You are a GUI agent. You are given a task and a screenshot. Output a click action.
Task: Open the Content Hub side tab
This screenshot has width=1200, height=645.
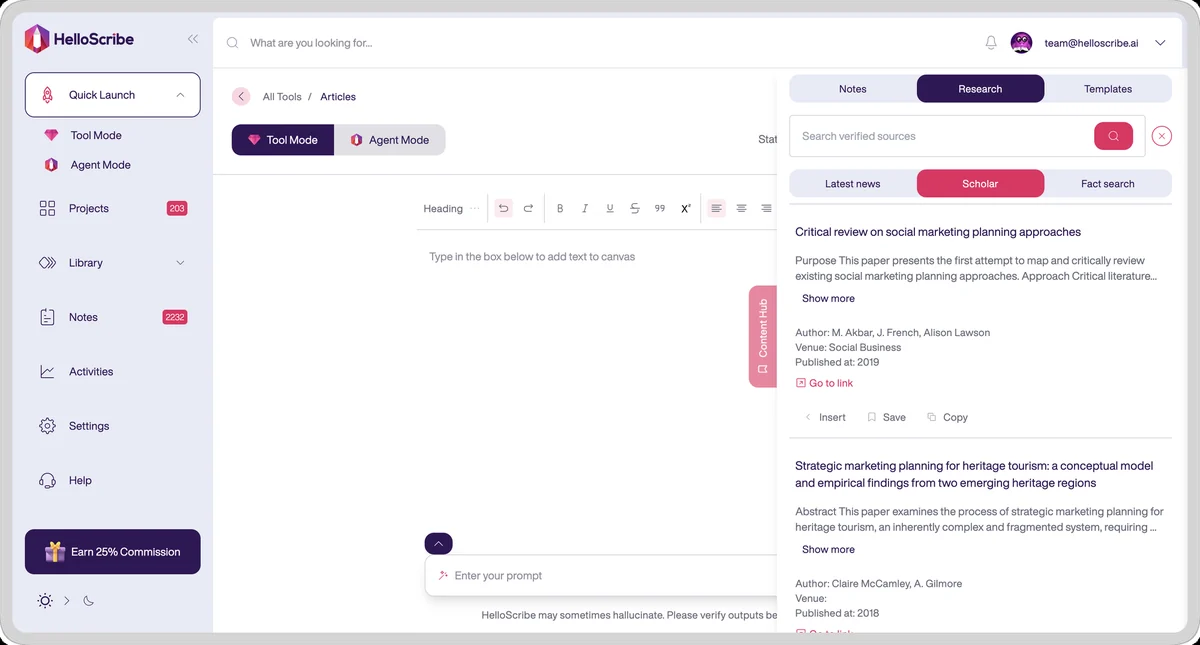point(762,336)
